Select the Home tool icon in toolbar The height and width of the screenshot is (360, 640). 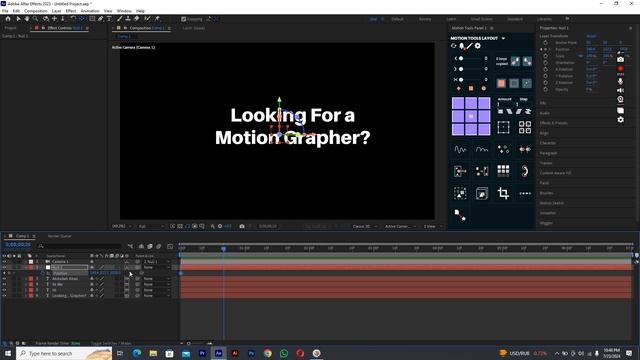click(8, 19)
